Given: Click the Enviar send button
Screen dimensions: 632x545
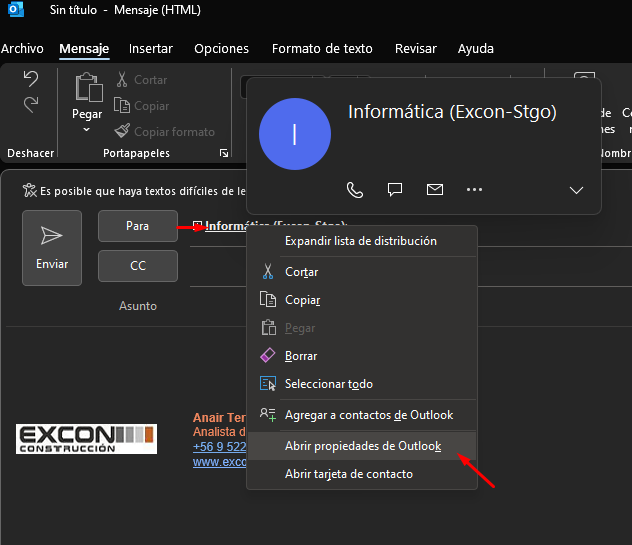Looking at the screenshot, I should (52, 248).
